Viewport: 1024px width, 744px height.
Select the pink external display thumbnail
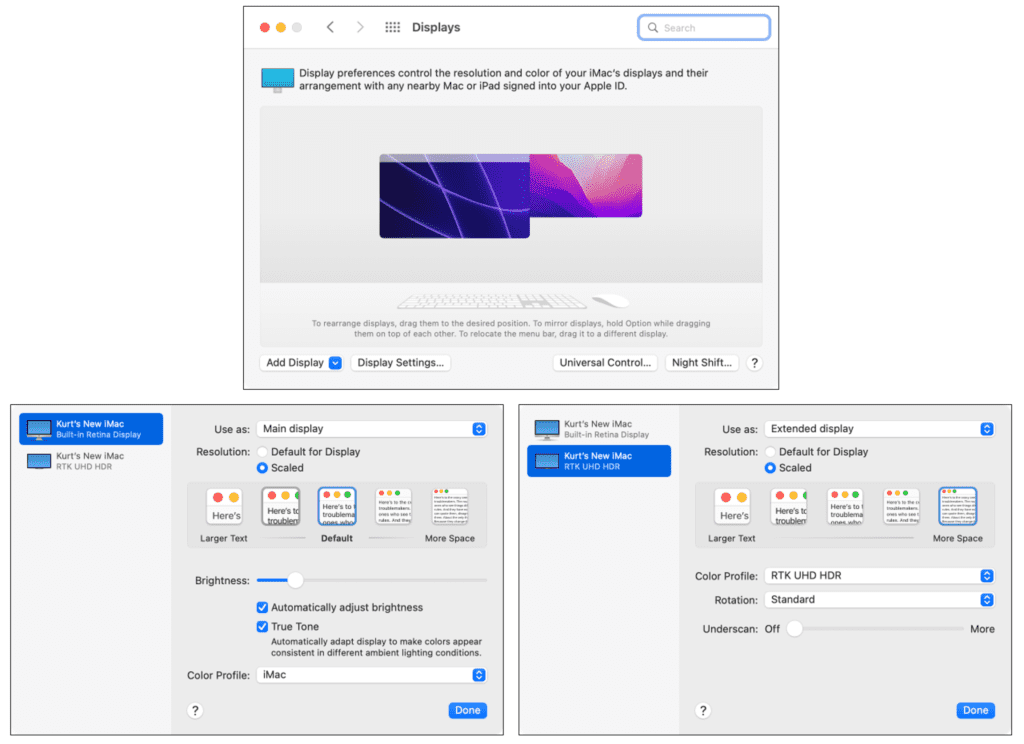tap(586, 186)
